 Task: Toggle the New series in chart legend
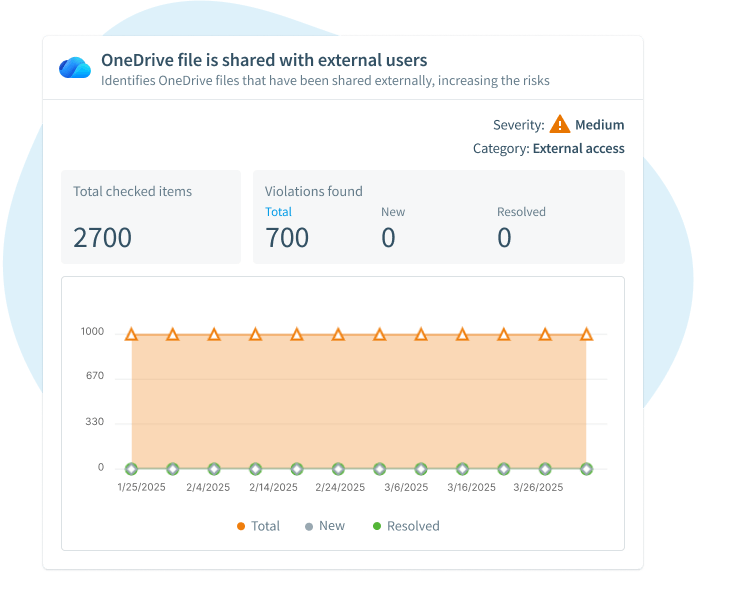325,526
